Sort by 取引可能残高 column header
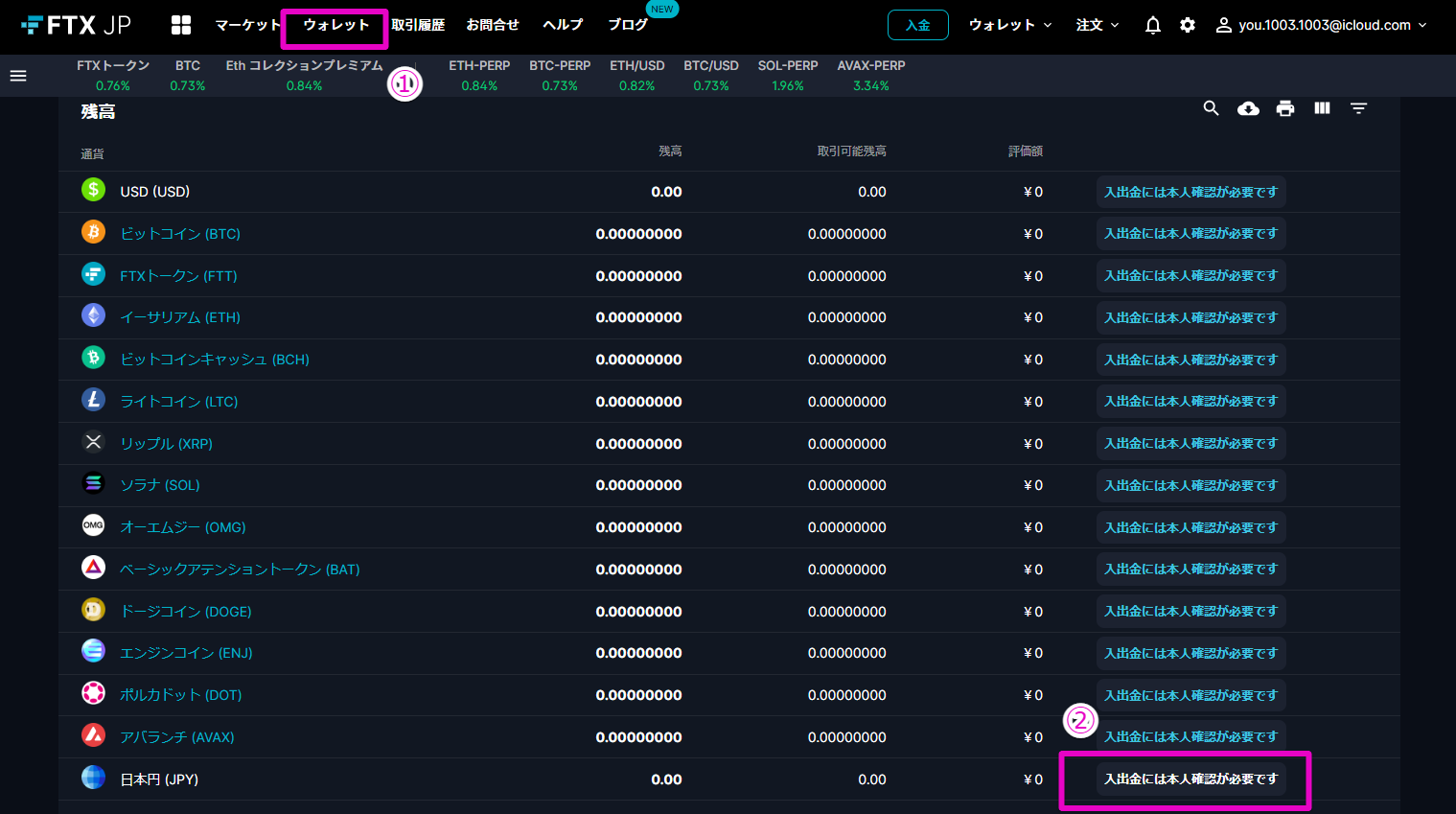This screenshot has height=814, width=1456. 851,151
